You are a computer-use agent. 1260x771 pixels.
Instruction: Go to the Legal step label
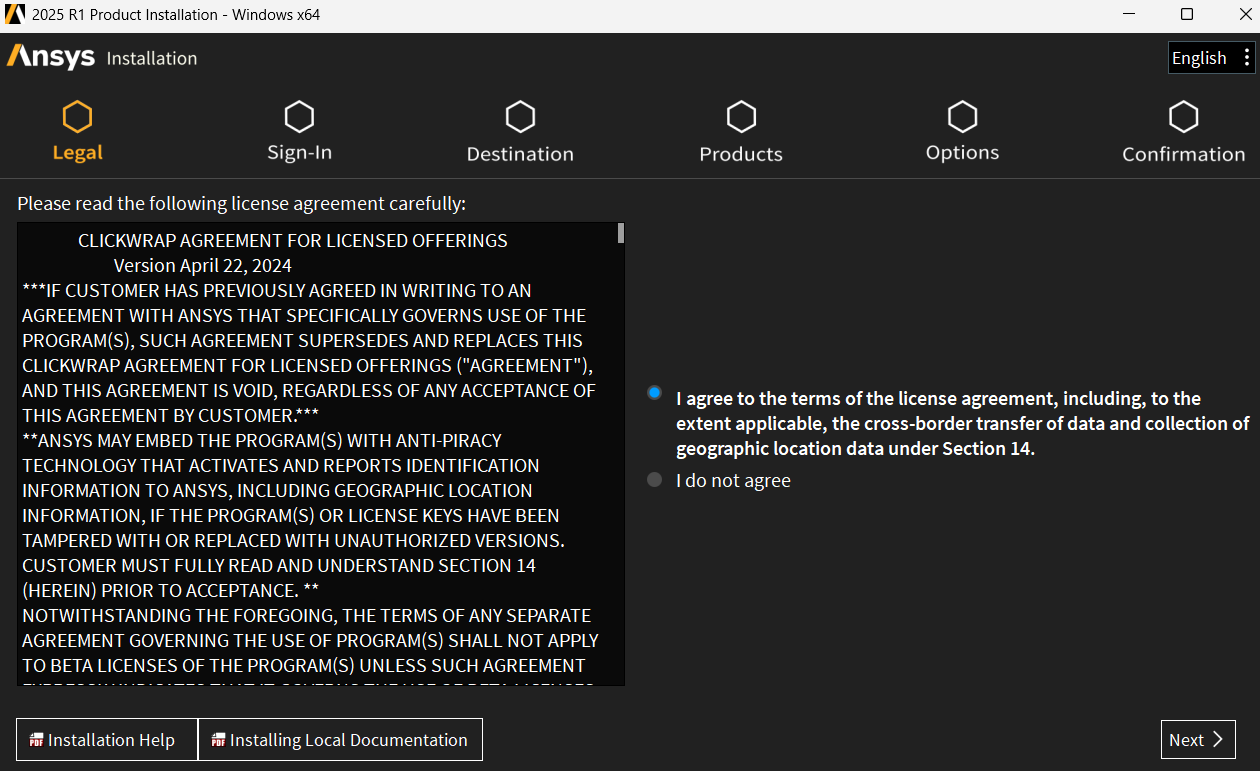[x=77, y=153]
